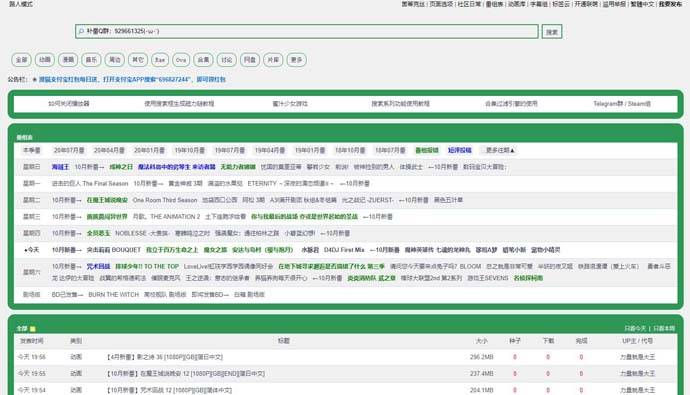Image resolution: width=690 pixels, height=395 pixels.
Task: Expand the 更多往期▲ list
Action: coord(500,150)
